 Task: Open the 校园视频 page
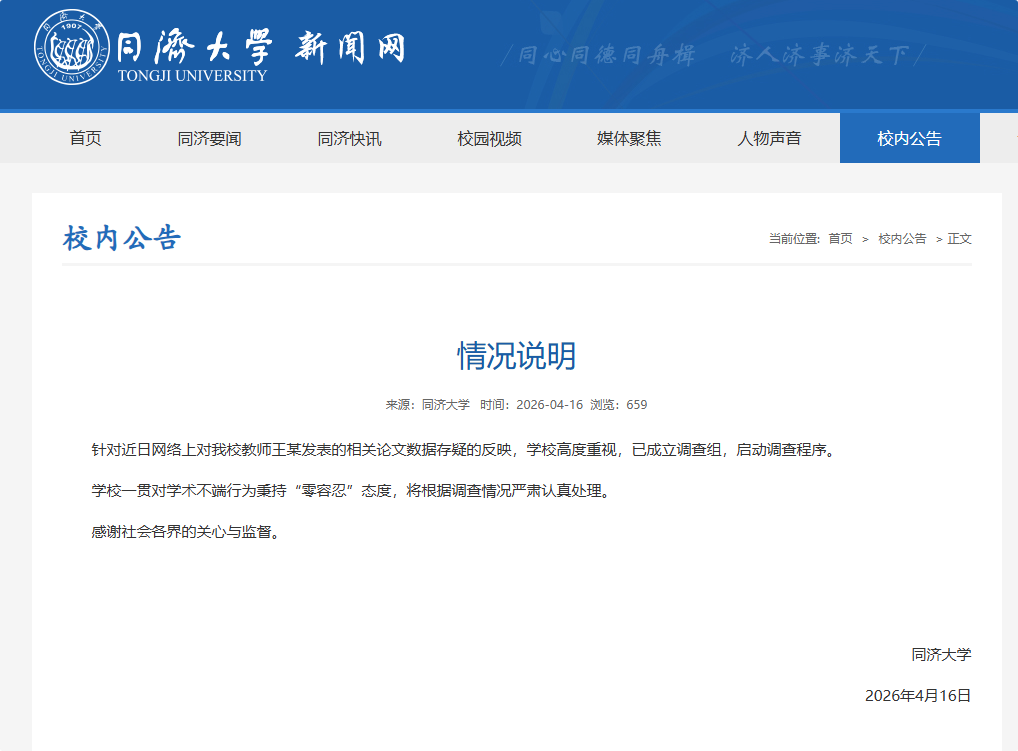[487, 138]
